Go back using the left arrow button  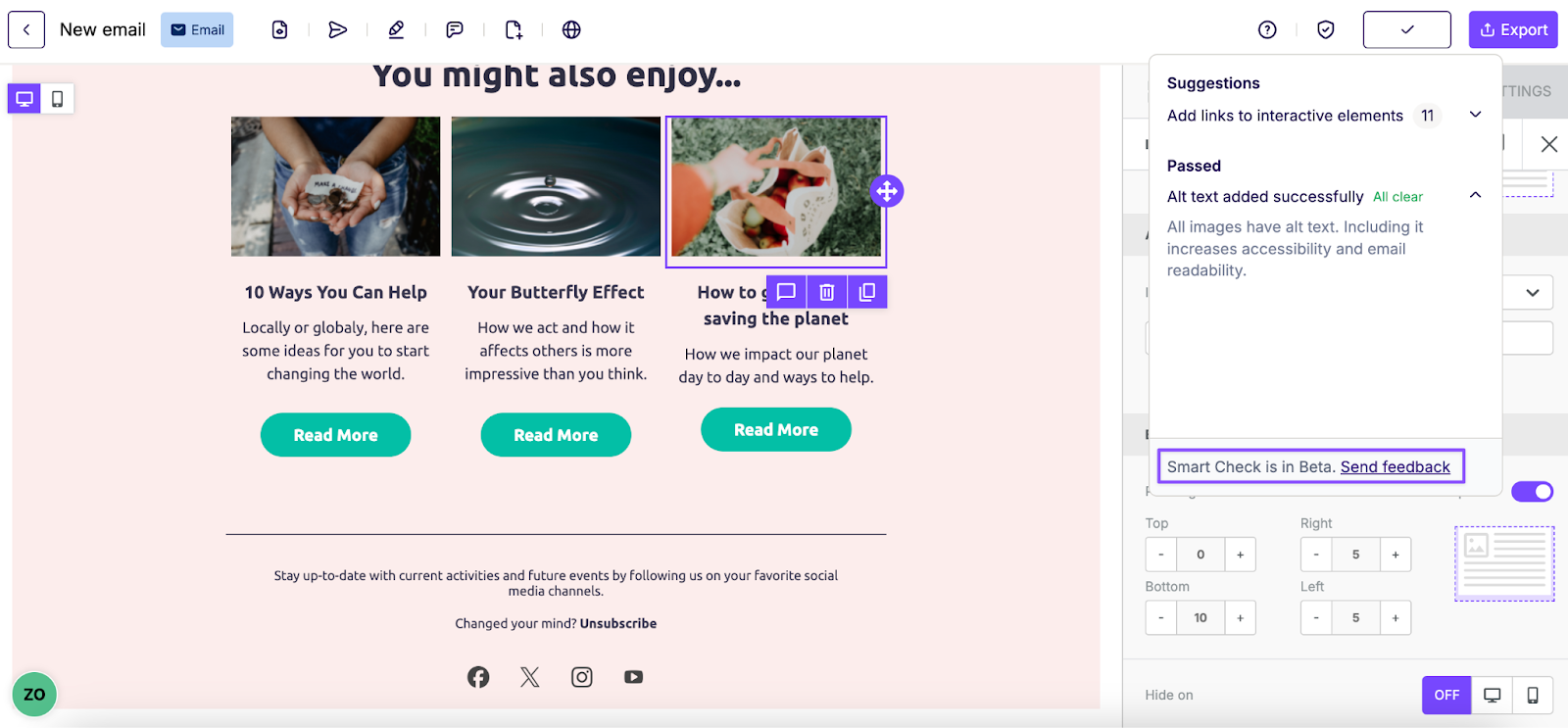(26, 29)
